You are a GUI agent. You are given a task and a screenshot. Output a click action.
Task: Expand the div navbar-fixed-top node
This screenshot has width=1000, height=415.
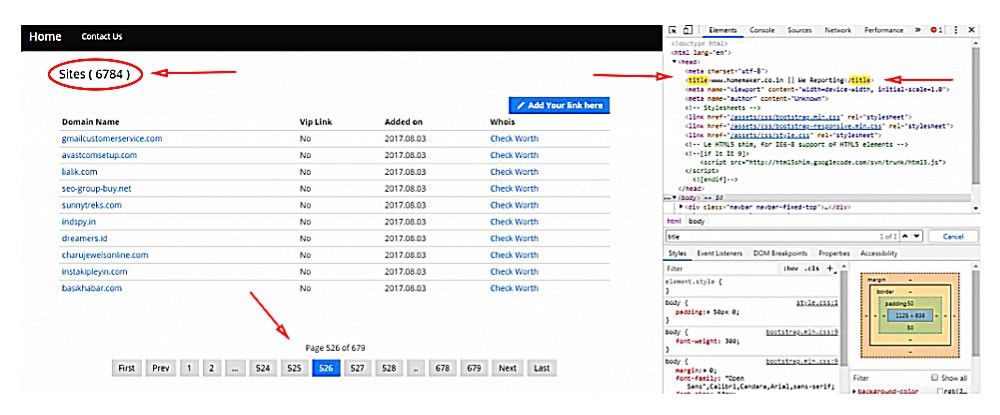tap(682, 207)
